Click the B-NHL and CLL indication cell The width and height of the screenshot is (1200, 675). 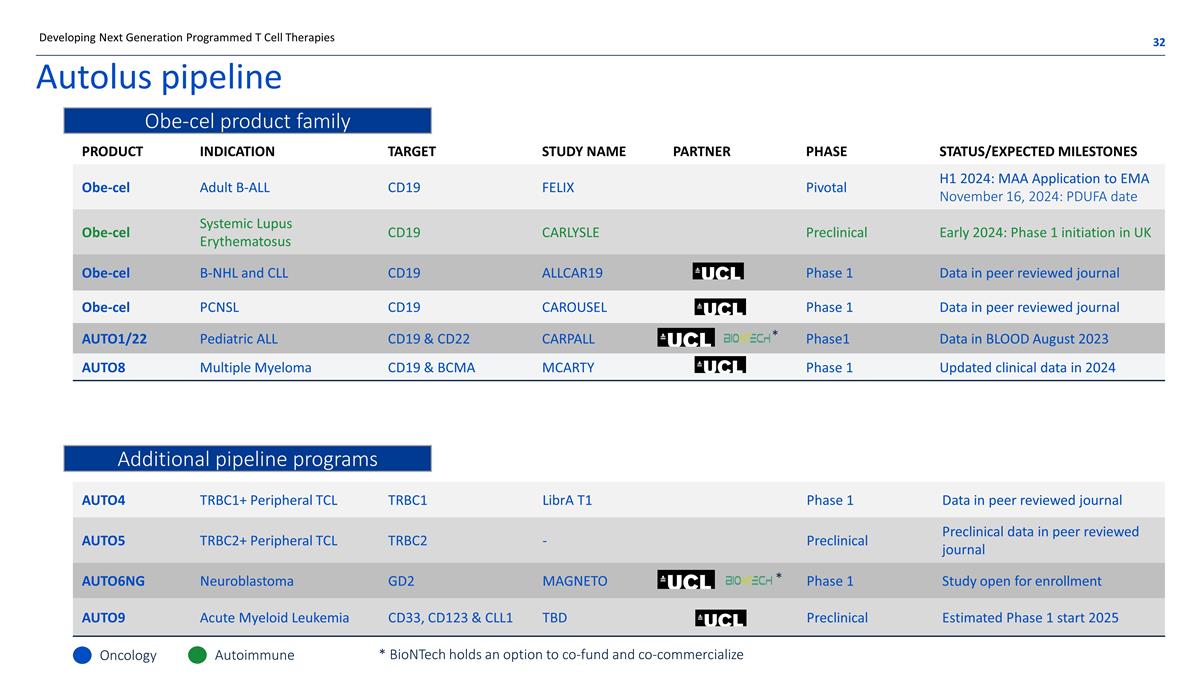(244, 273)
